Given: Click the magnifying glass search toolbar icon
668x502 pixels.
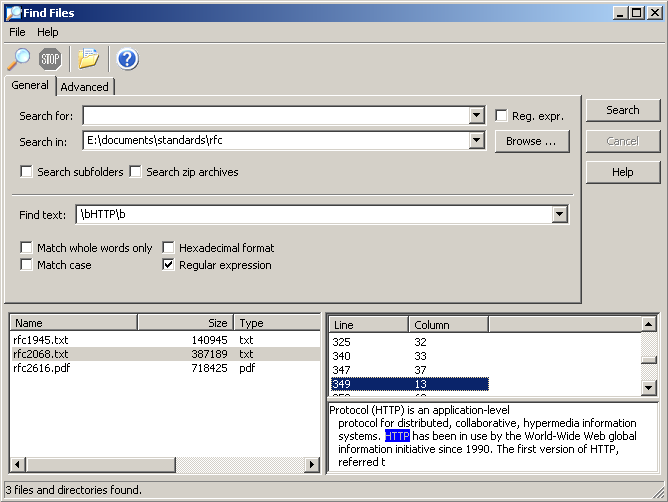Looking at the screenshot, I should [x=19, y=59].
